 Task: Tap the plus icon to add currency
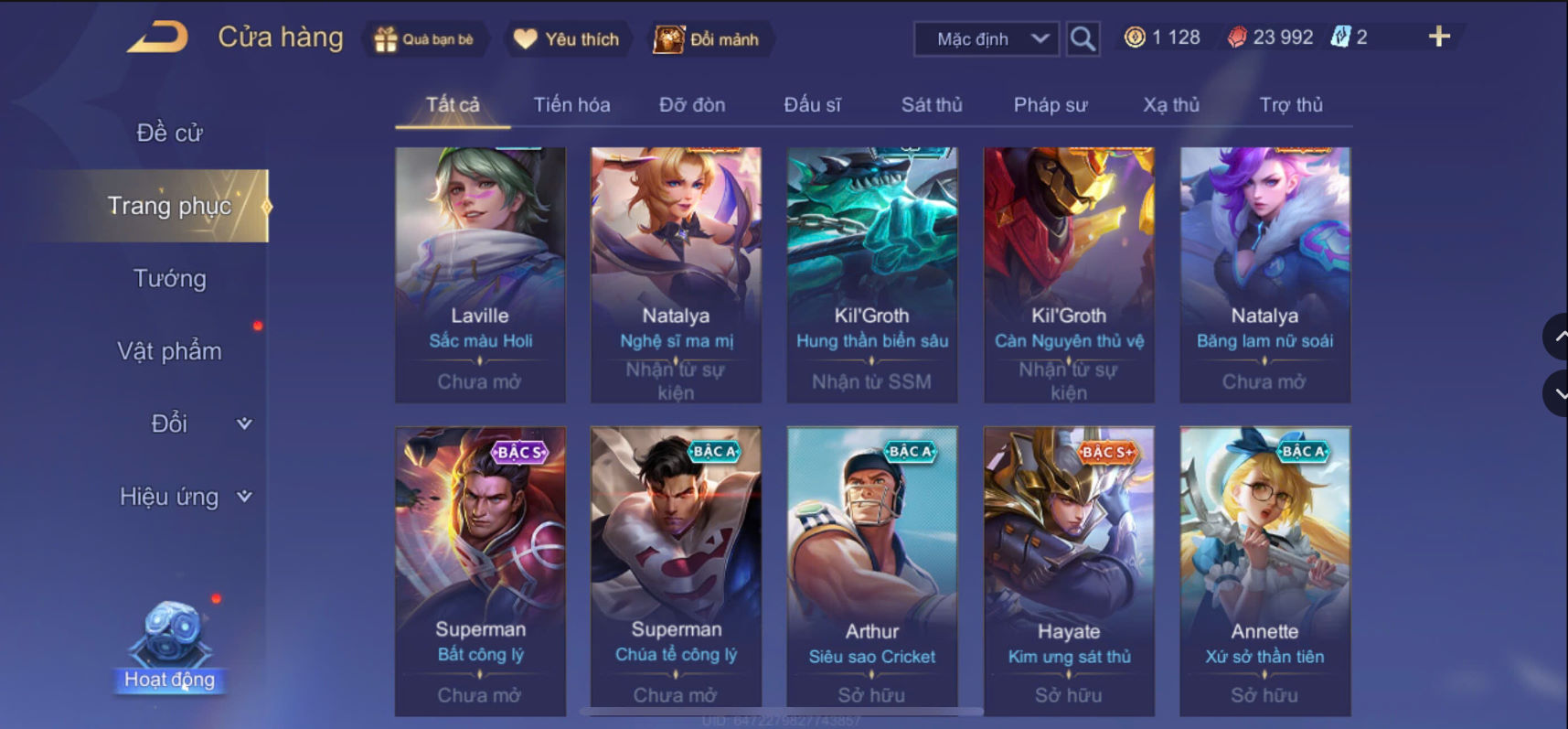(1439, 37)
